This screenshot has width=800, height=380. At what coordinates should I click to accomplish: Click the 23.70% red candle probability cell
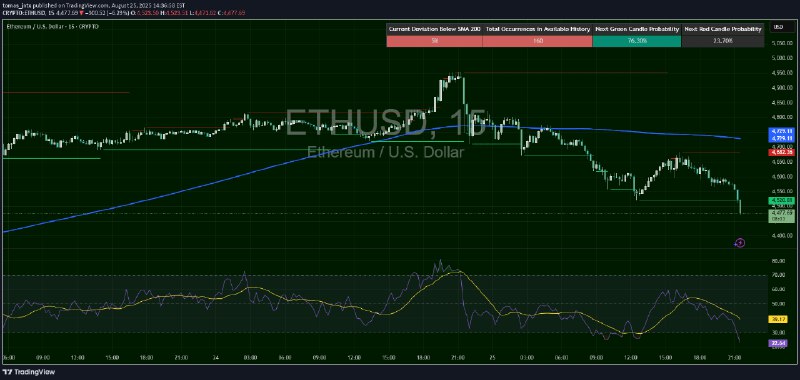click(x=723, y=41)
